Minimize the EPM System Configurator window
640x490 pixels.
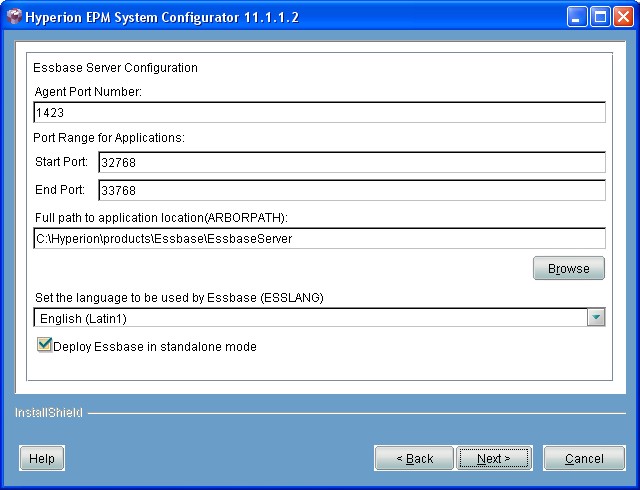coord(578,17)
